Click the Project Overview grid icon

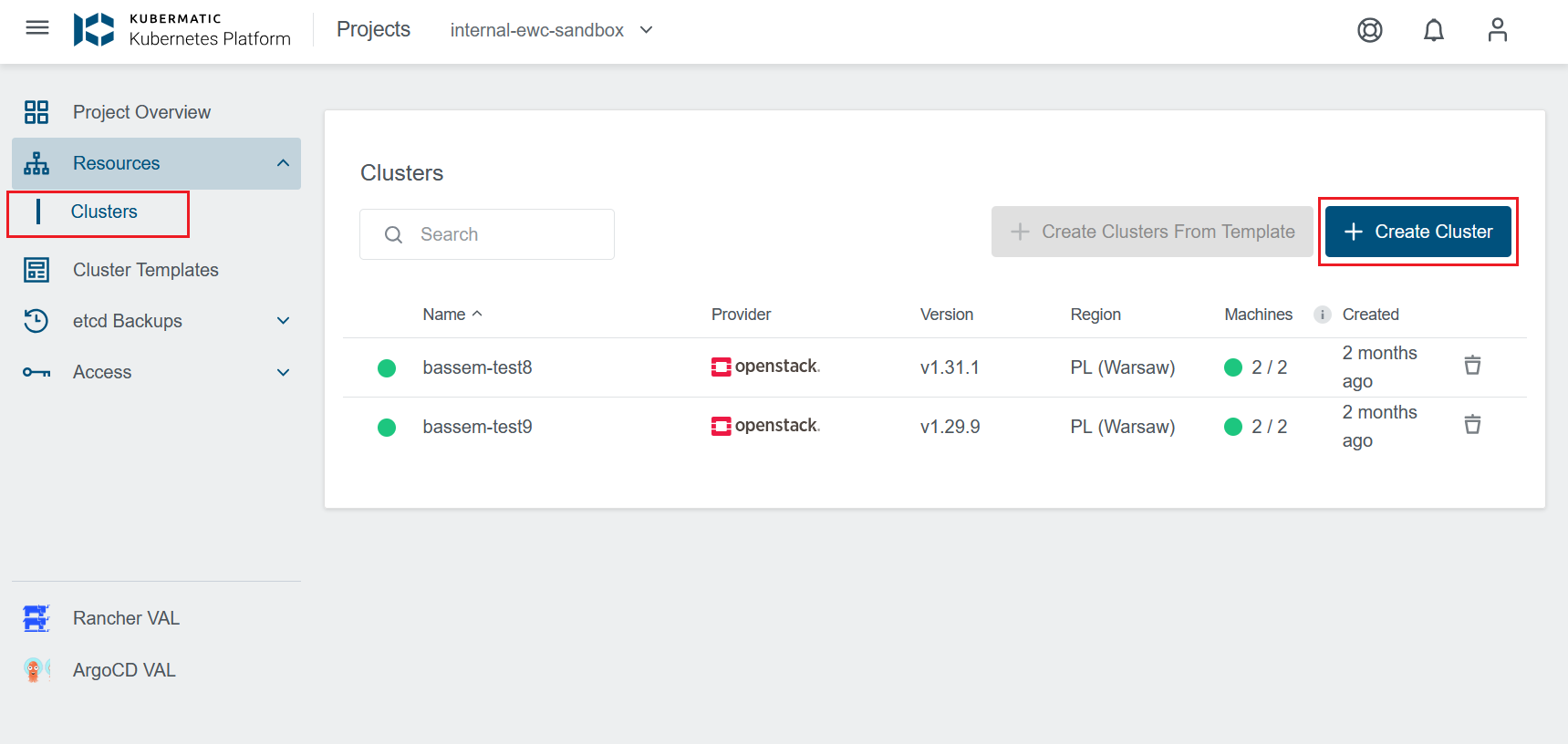36,112
